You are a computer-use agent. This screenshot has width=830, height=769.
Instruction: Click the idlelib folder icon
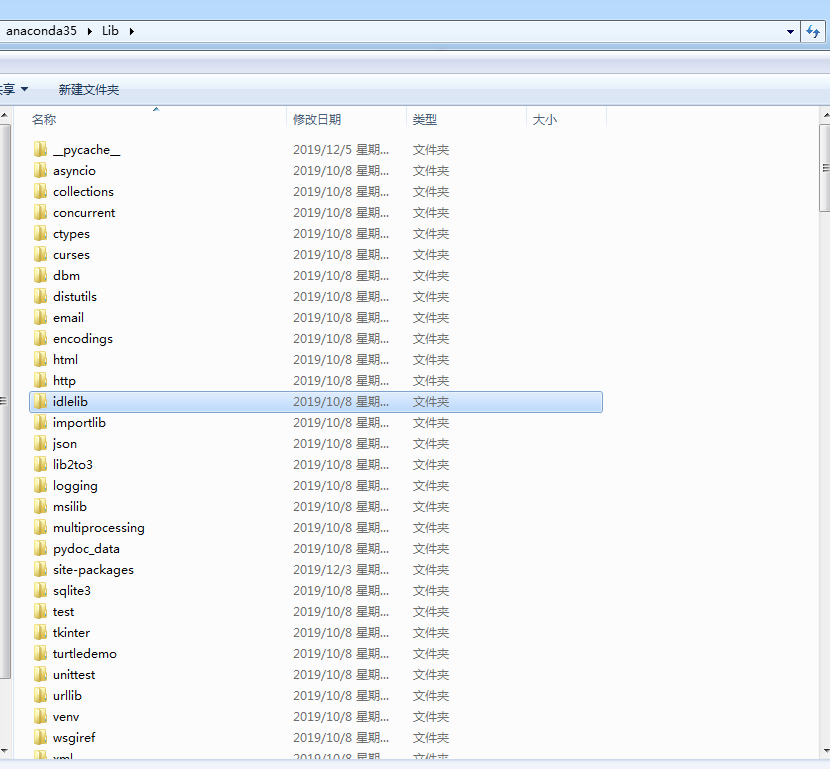40,402
